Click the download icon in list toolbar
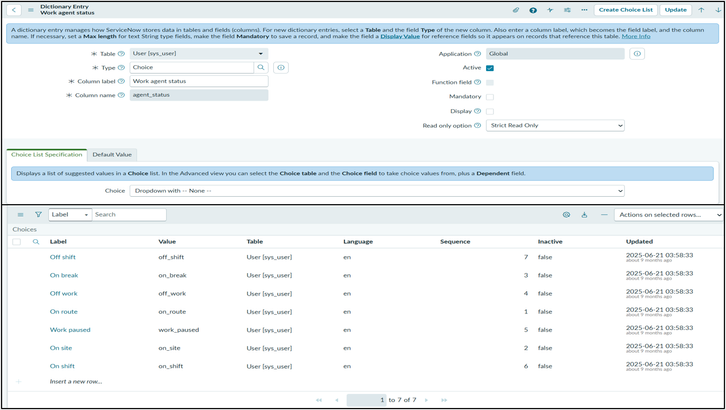726x410 pixels. pyautogui.click(x=584, y=214)
